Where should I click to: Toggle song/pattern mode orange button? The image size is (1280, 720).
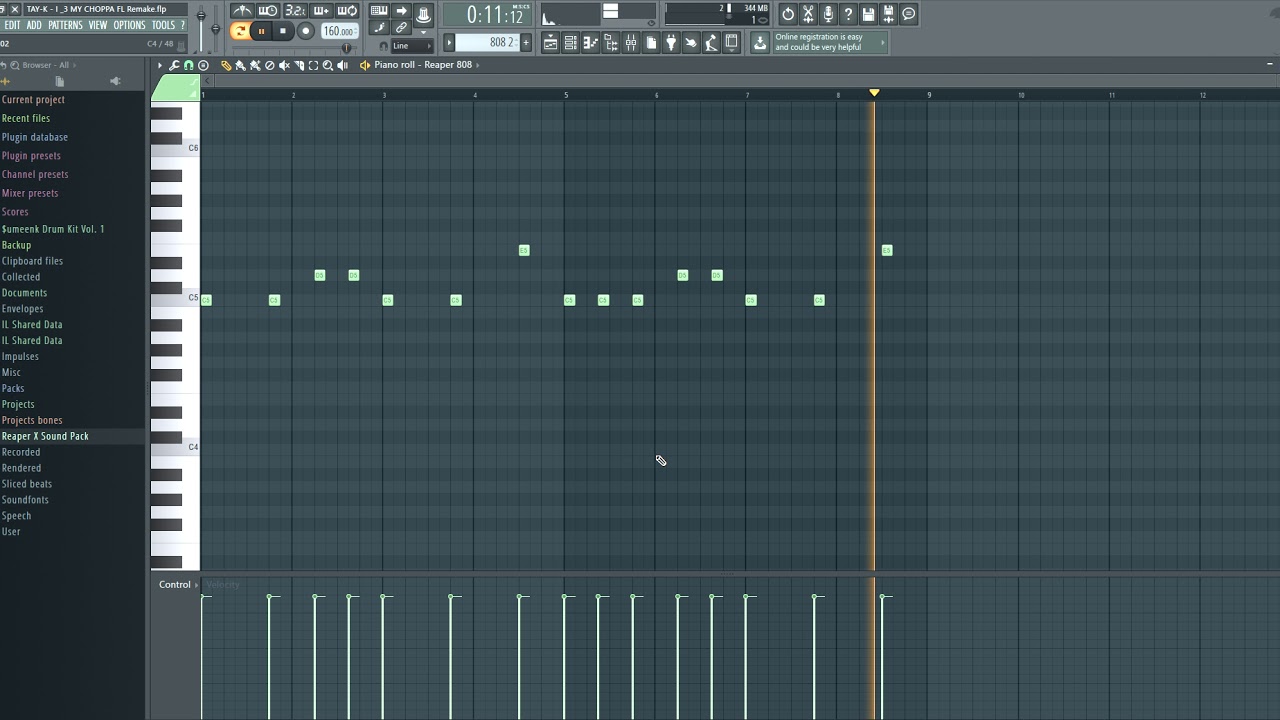(240, 31)
